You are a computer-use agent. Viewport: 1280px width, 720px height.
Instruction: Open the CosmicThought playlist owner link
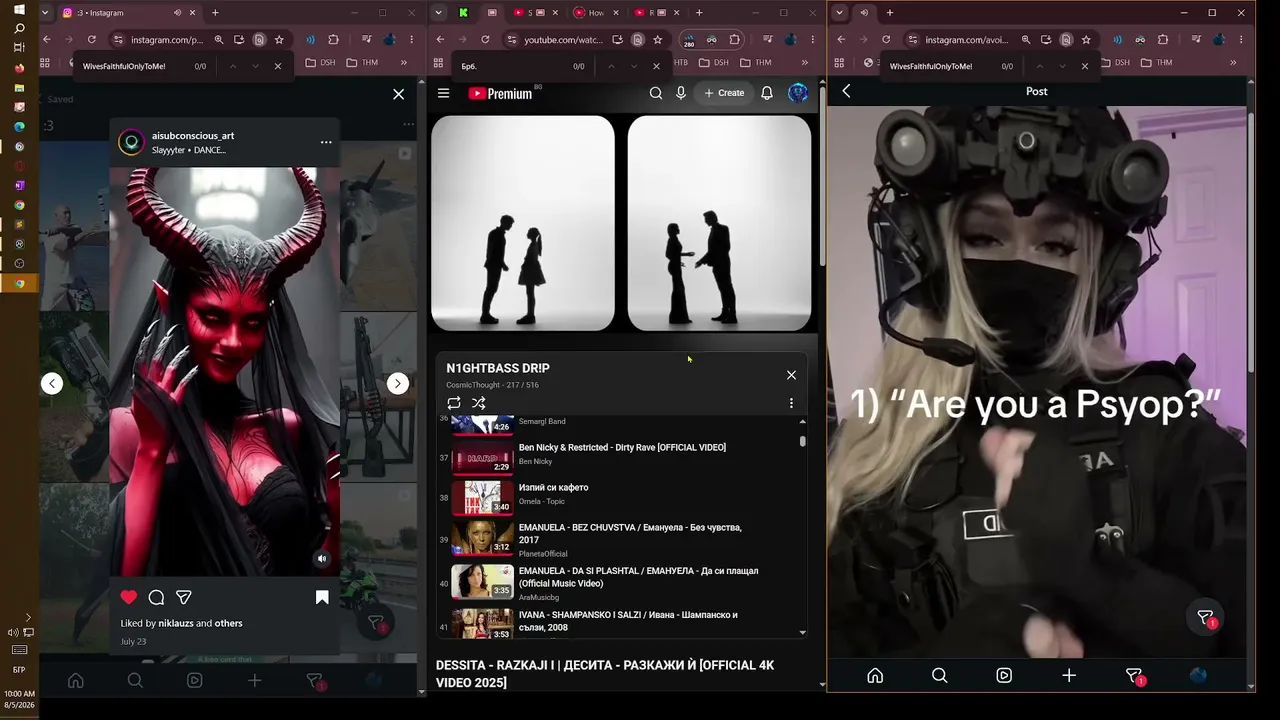(x=475, y=385)
